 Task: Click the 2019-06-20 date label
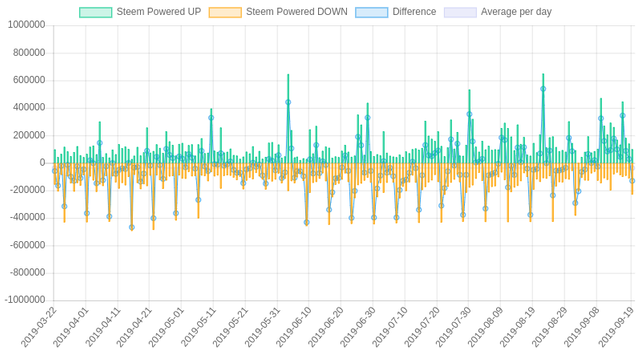326,328
